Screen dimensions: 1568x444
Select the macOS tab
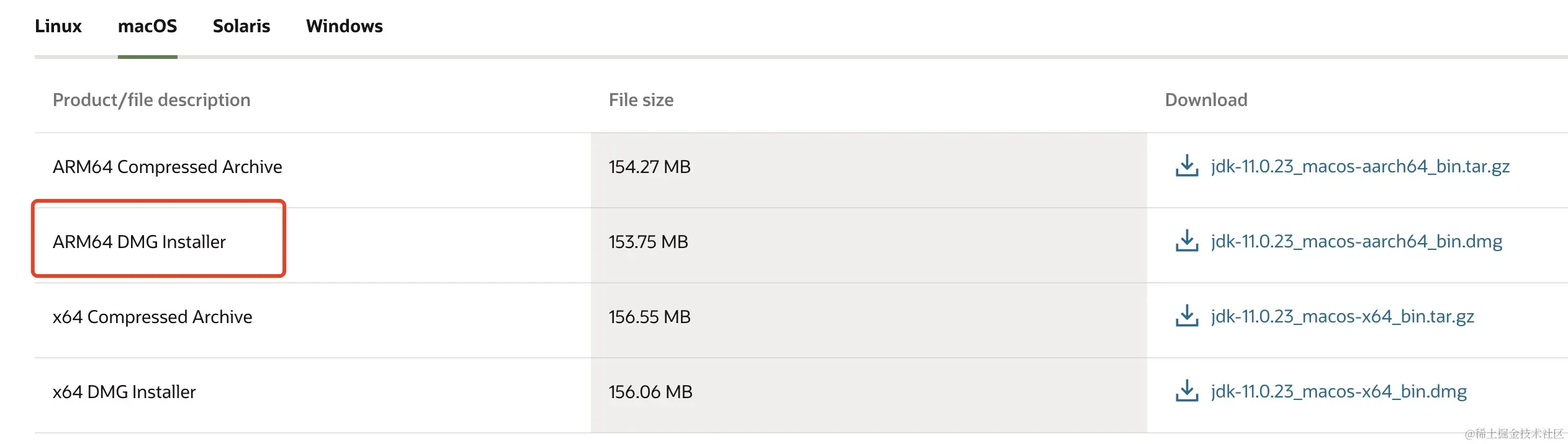point(147,26)
